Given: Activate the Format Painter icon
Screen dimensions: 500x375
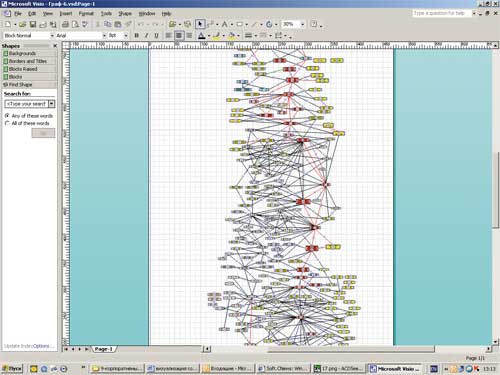Looking at the screenshot, I should [x=128, y=24].
